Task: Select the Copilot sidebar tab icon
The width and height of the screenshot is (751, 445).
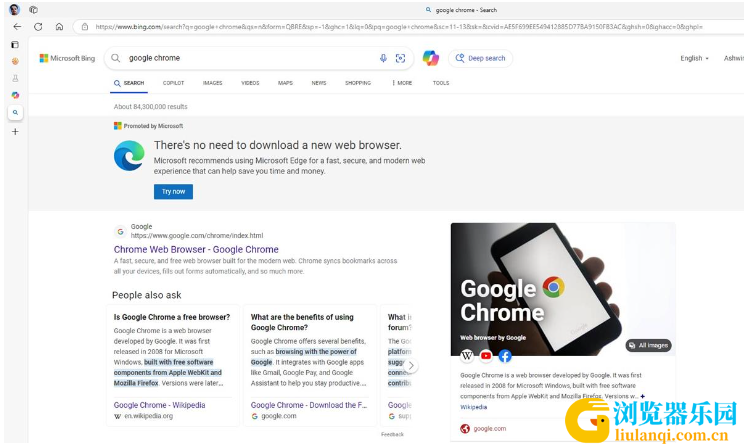Action: [15, 95]
